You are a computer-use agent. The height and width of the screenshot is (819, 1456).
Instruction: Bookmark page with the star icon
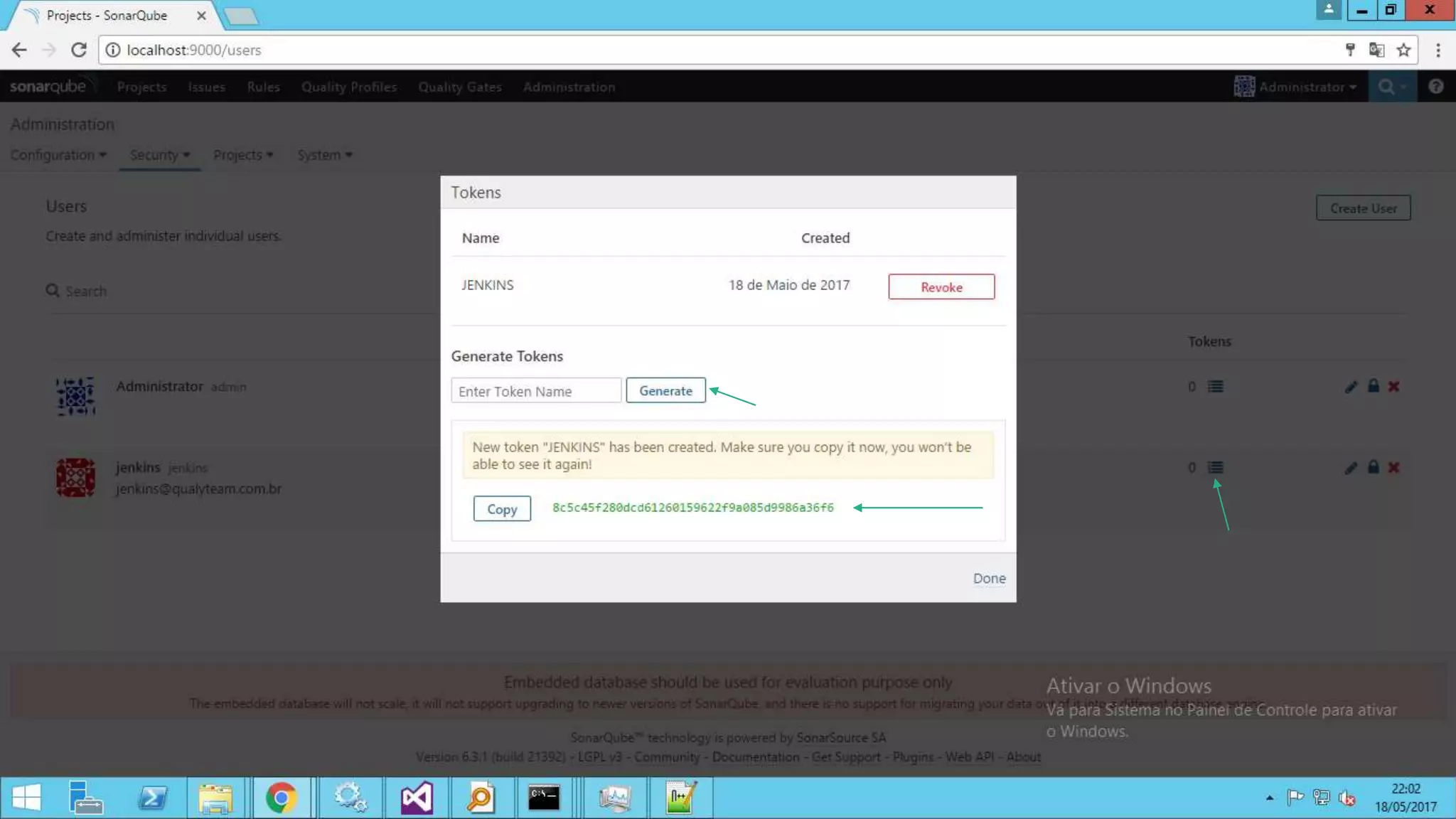pyautogui.click(x=1403, y=50)
